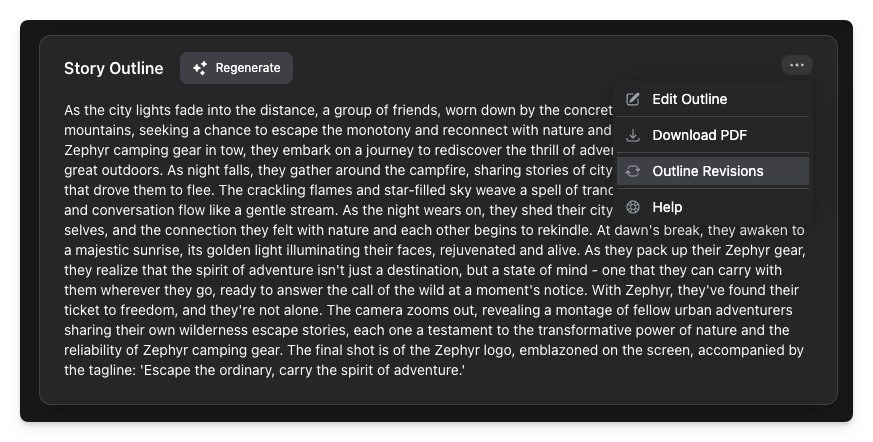This screenshot has height=442, width=873.
Task: Select the Edit Outline menu entry
Action: click(689, 99)
